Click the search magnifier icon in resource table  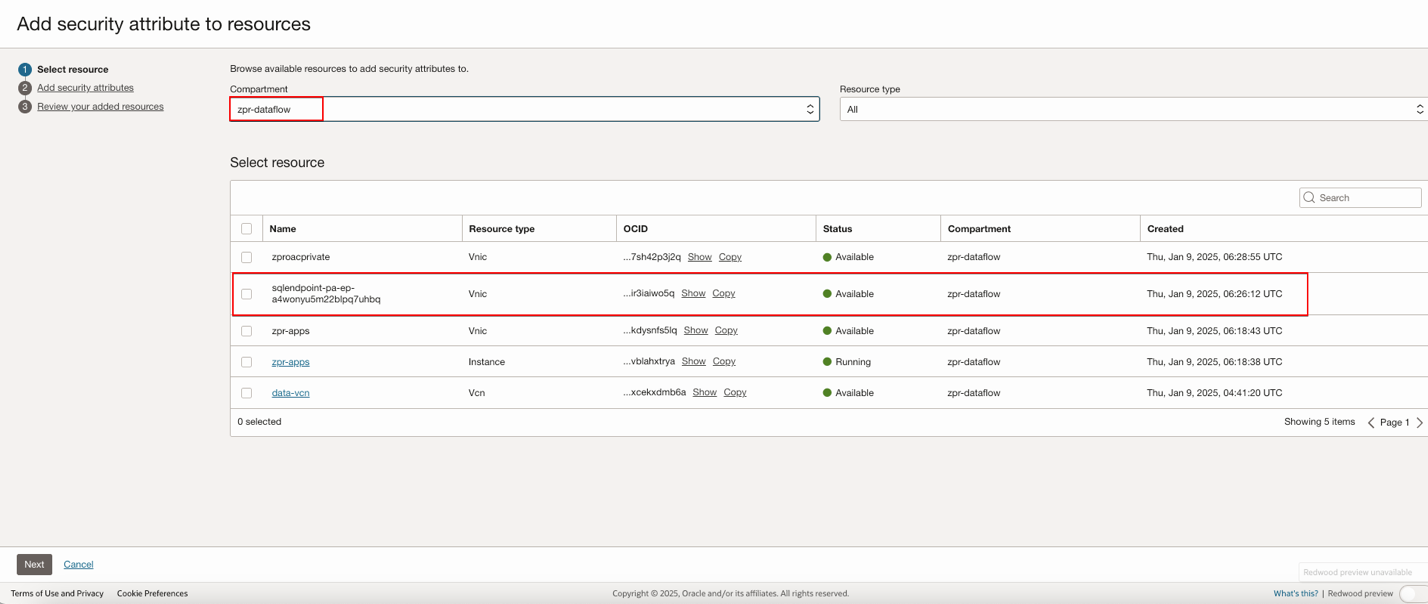click(x=1309, y=198)
